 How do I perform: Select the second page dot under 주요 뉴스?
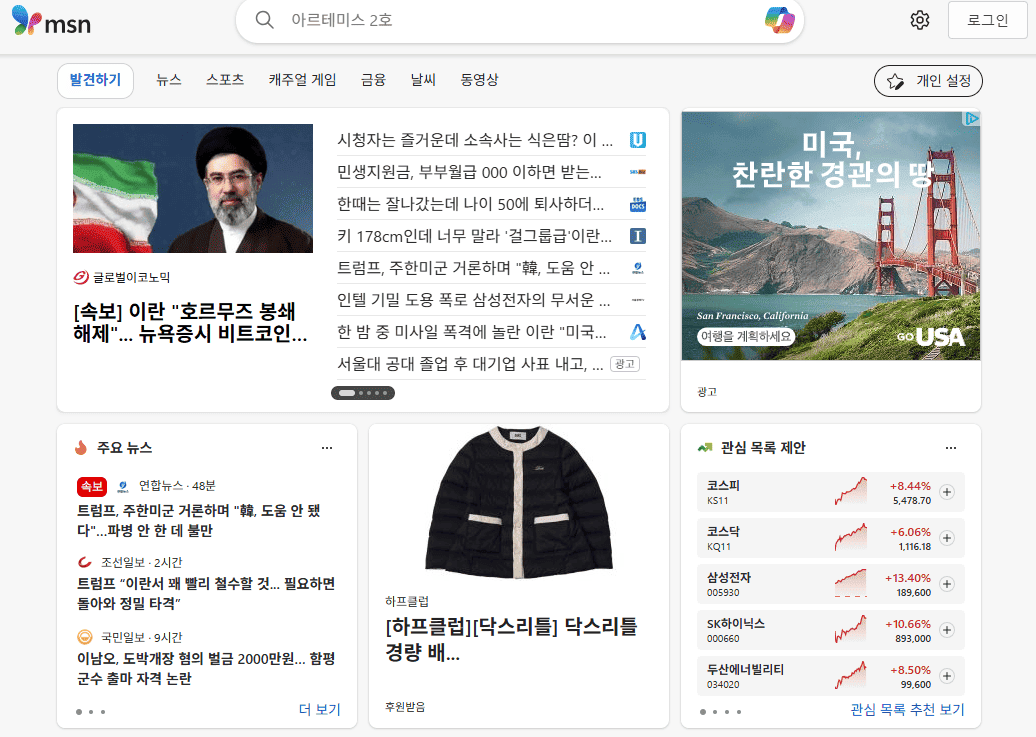[x=90, y=712]
